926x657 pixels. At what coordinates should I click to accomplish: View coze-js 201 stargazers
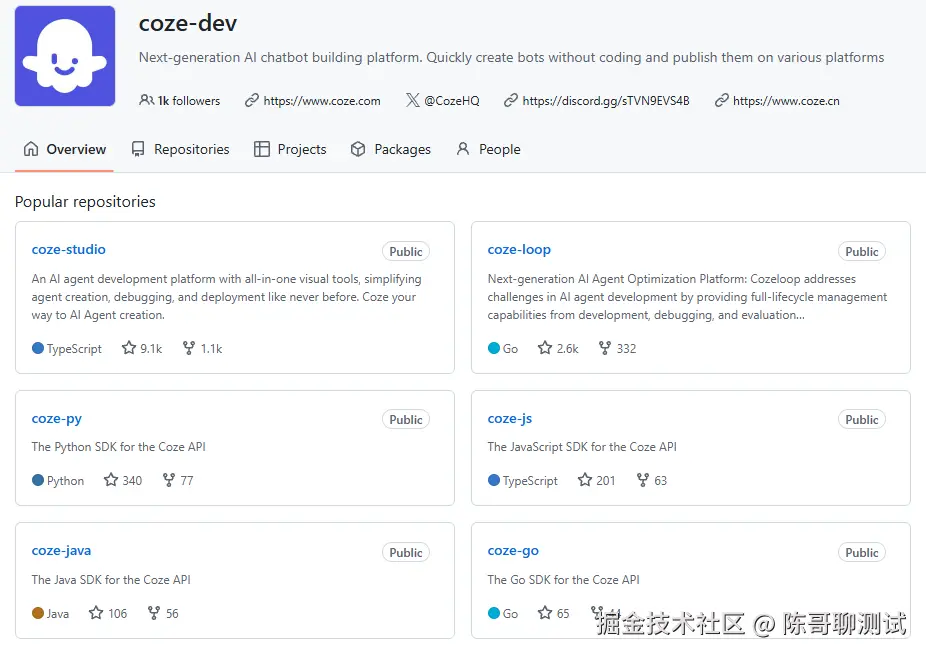[596, 481]
